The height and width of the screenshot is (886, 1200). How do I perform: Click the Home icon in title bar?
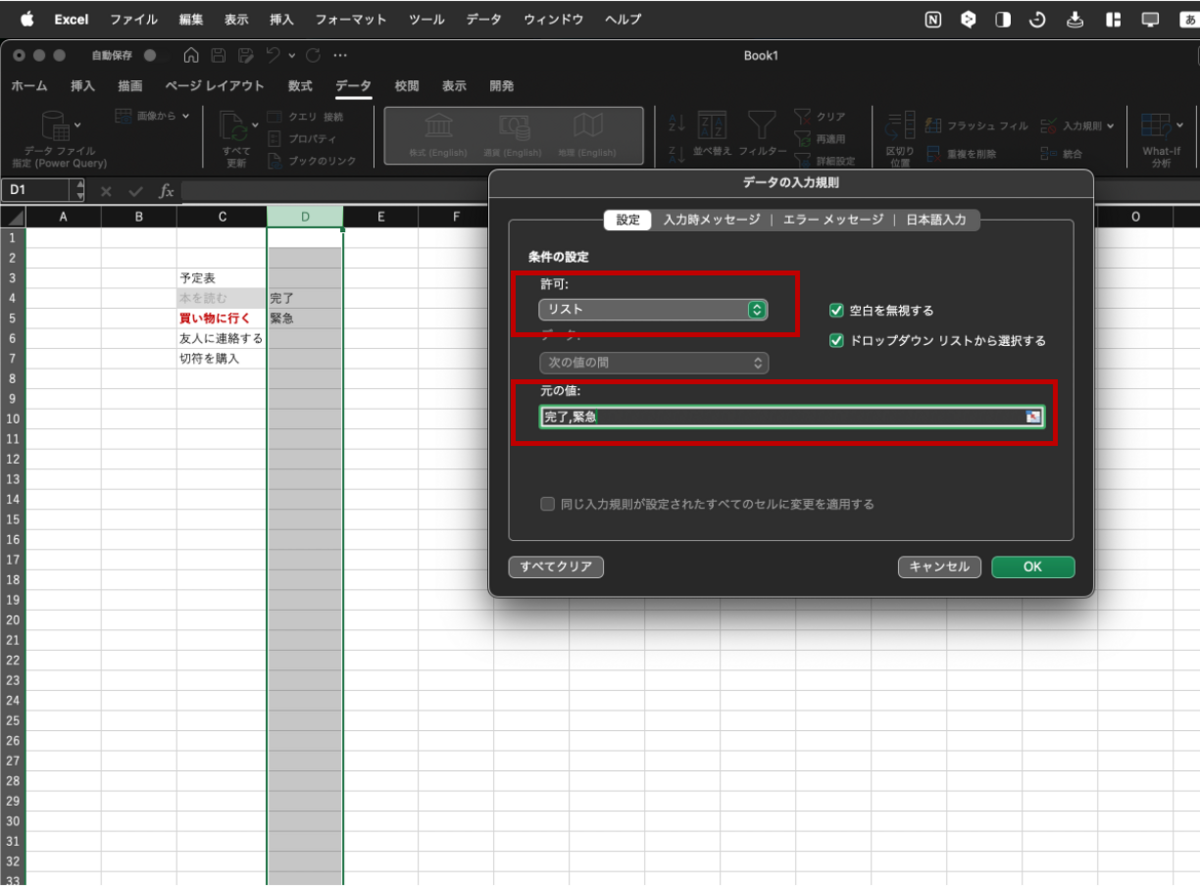tap(191, 56)
